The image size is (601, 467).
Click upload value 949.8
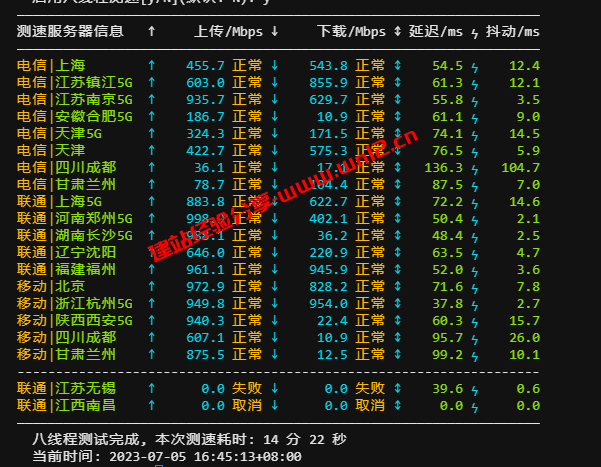coord(205,304)
